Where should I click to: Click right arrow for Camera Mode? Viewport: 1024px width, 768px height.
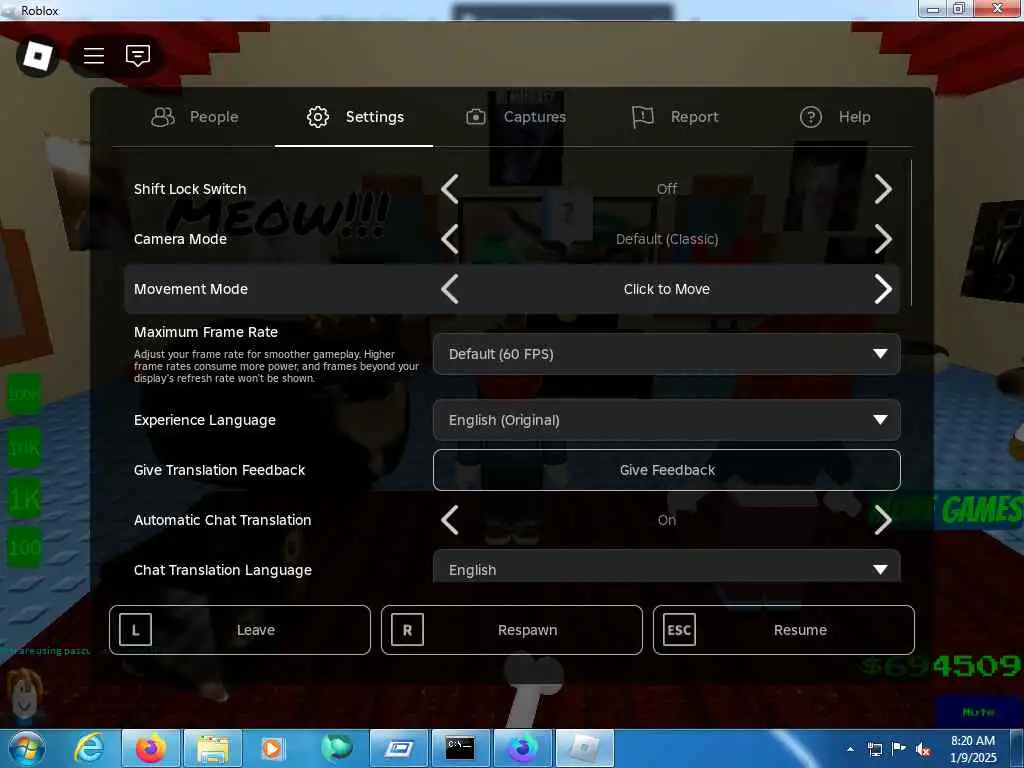click(883, 239)
